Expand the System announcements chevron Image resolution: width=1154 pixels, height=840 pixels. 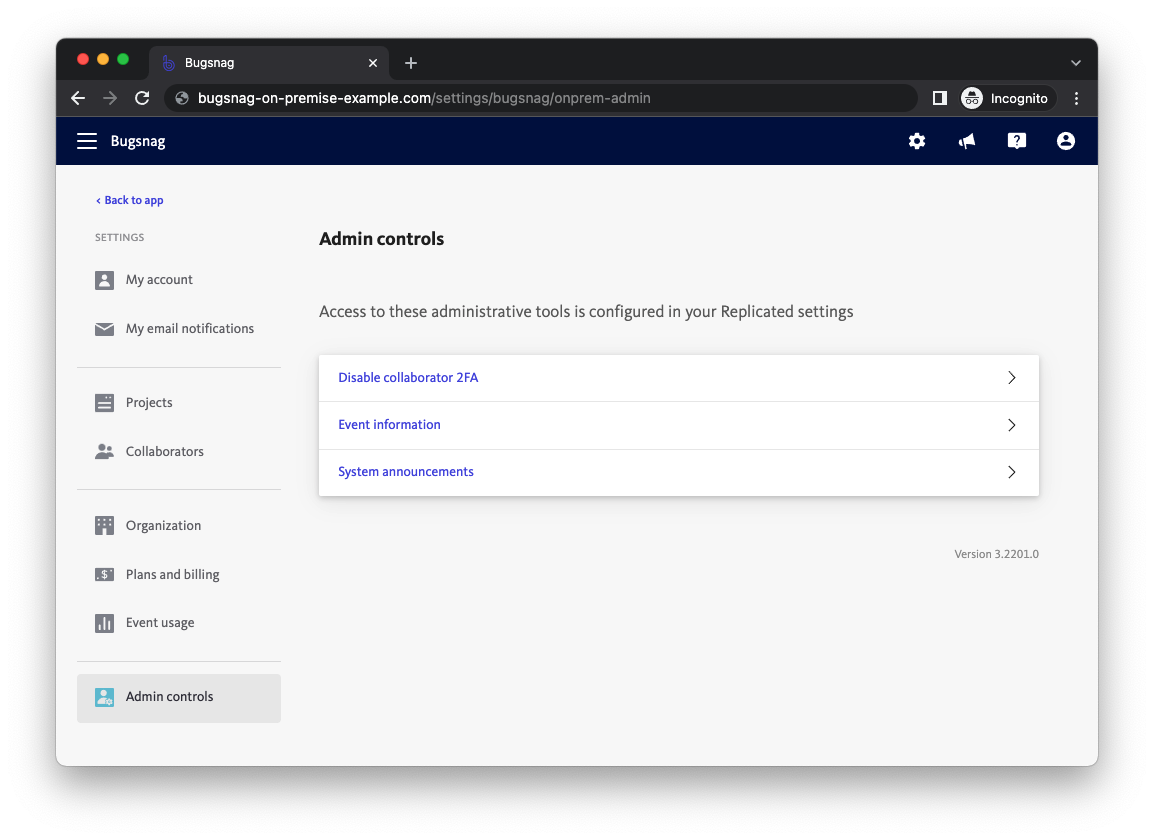click(x=1012, y=472)
